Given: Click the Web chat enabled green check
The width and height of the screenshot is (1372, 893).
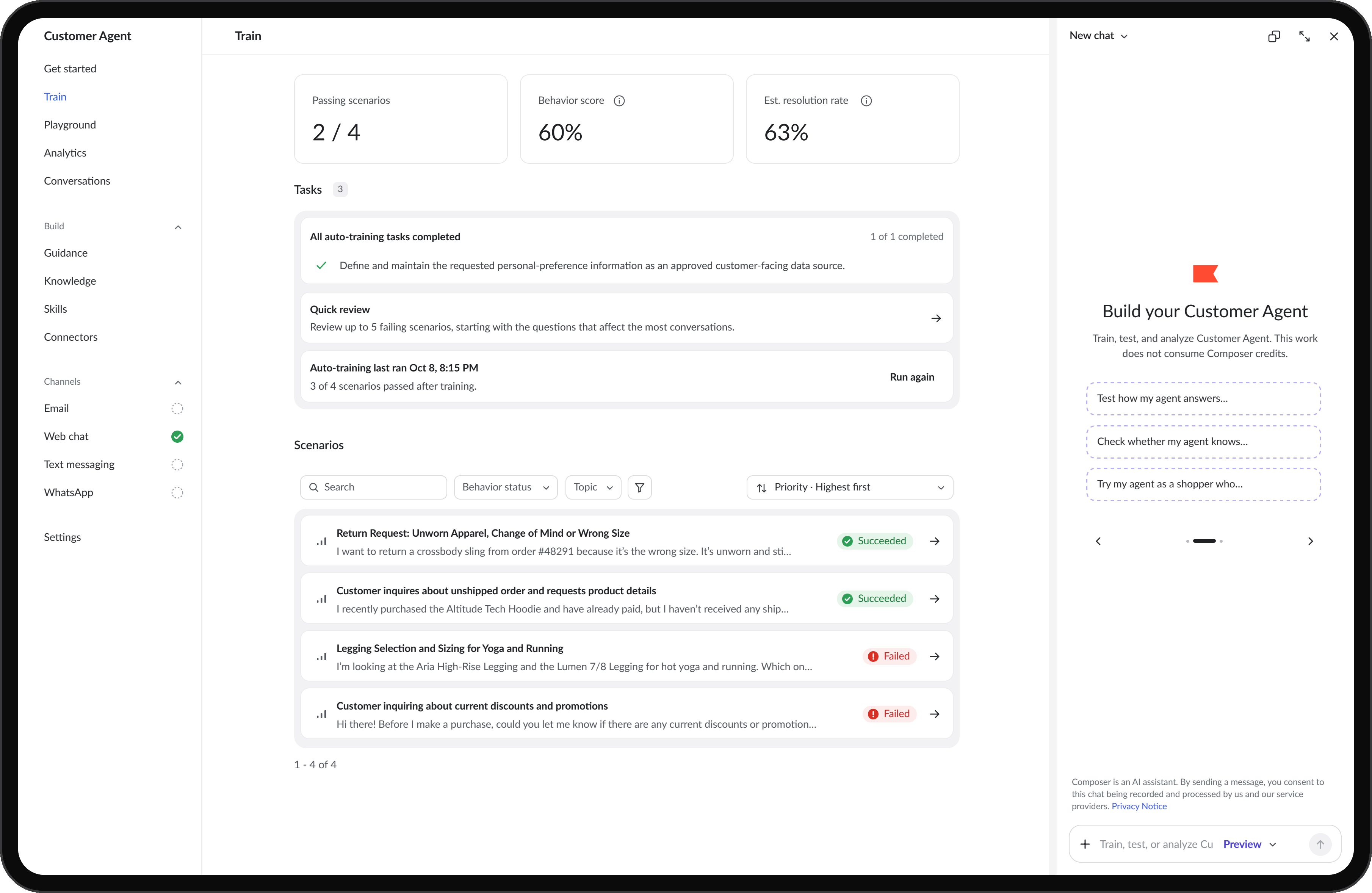Looking at the screenshot, I should (x=177, y=436).
